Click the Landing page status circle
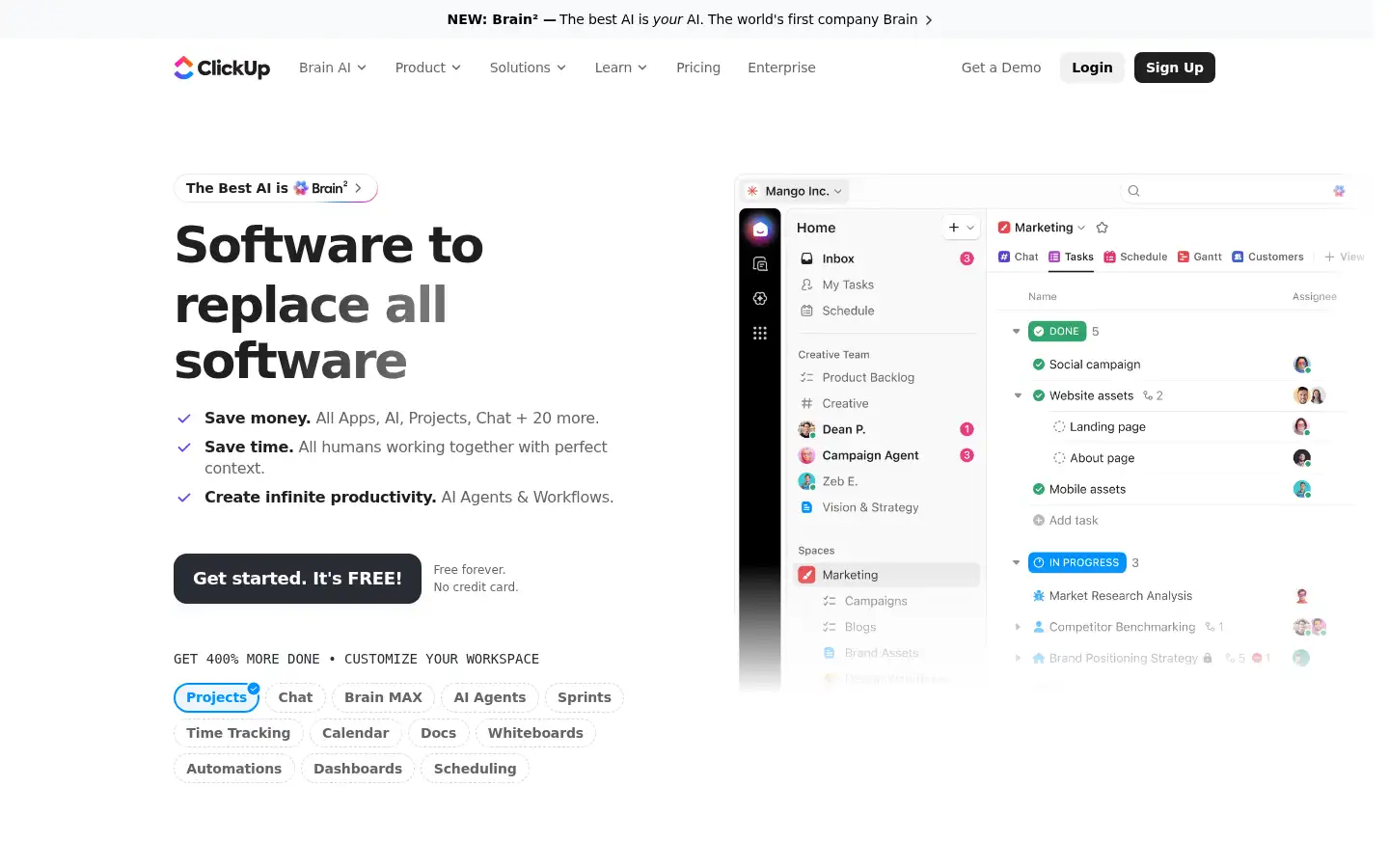 click(x=1059, y=426)
